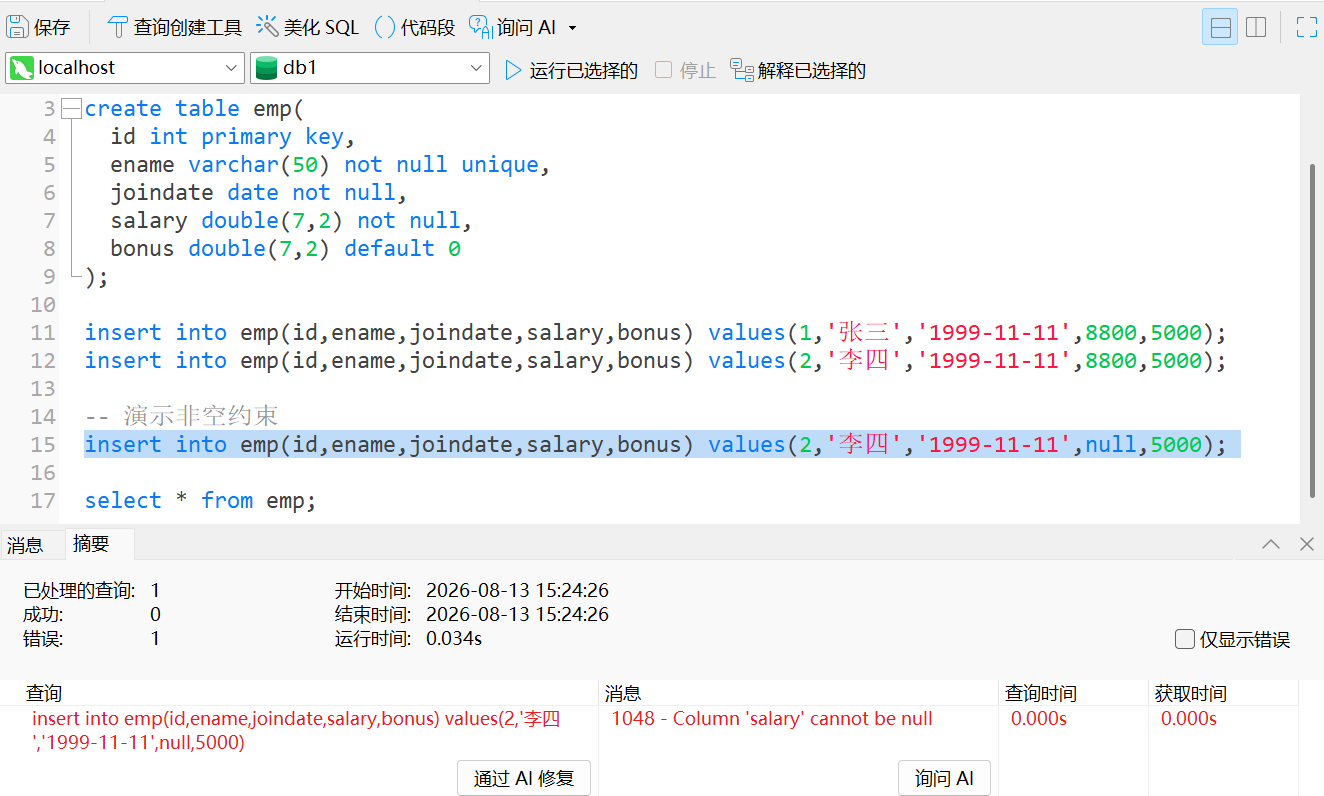Switch to the vertical split layout icon

1256,27
